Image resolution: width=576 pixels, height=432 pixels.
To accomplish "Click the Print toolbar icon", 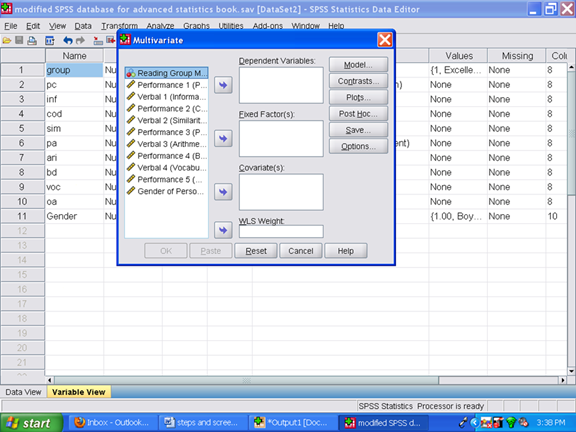I will (32, 40).
